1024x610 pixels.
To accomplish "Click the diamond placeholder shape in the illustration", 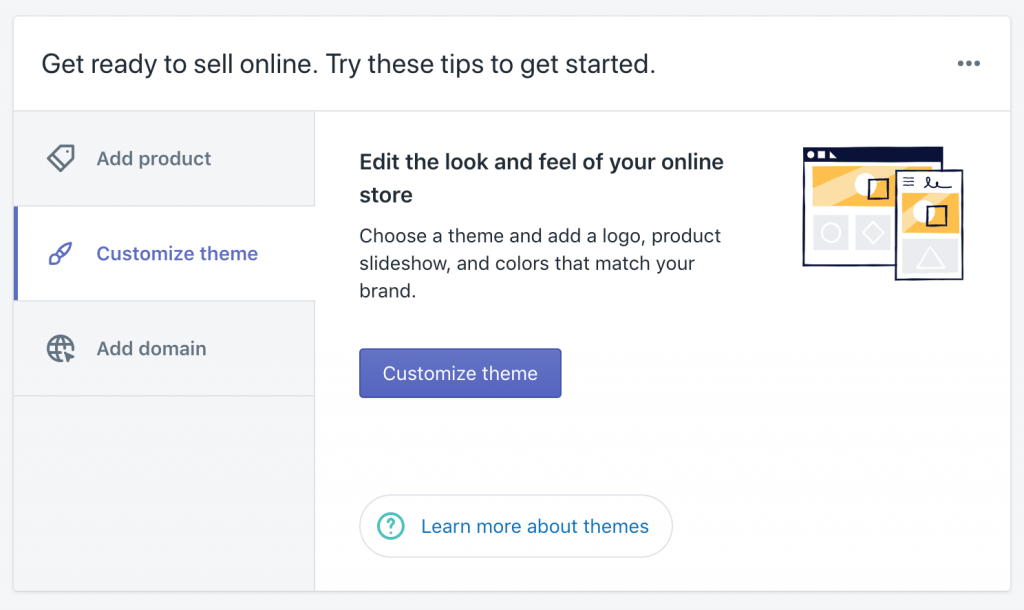I will [872, 233].
